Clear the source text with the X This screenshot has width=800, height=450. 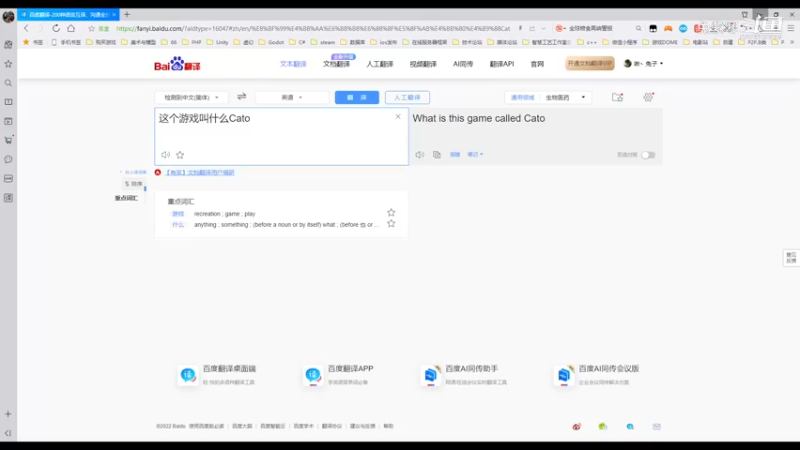click(398, 117)
